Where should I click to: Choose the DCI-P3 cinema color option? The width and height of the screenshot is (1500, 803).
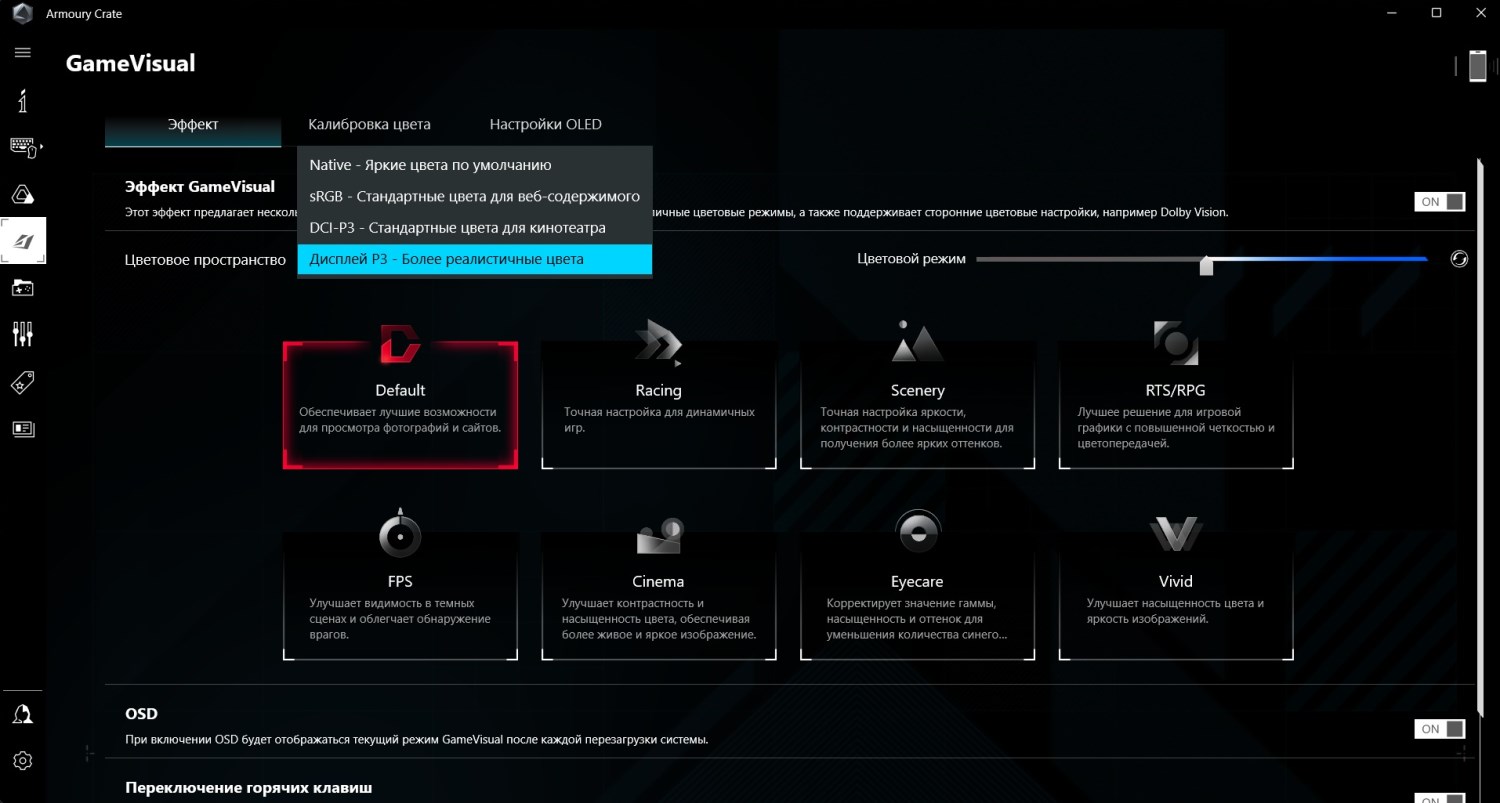coord(475,228)
